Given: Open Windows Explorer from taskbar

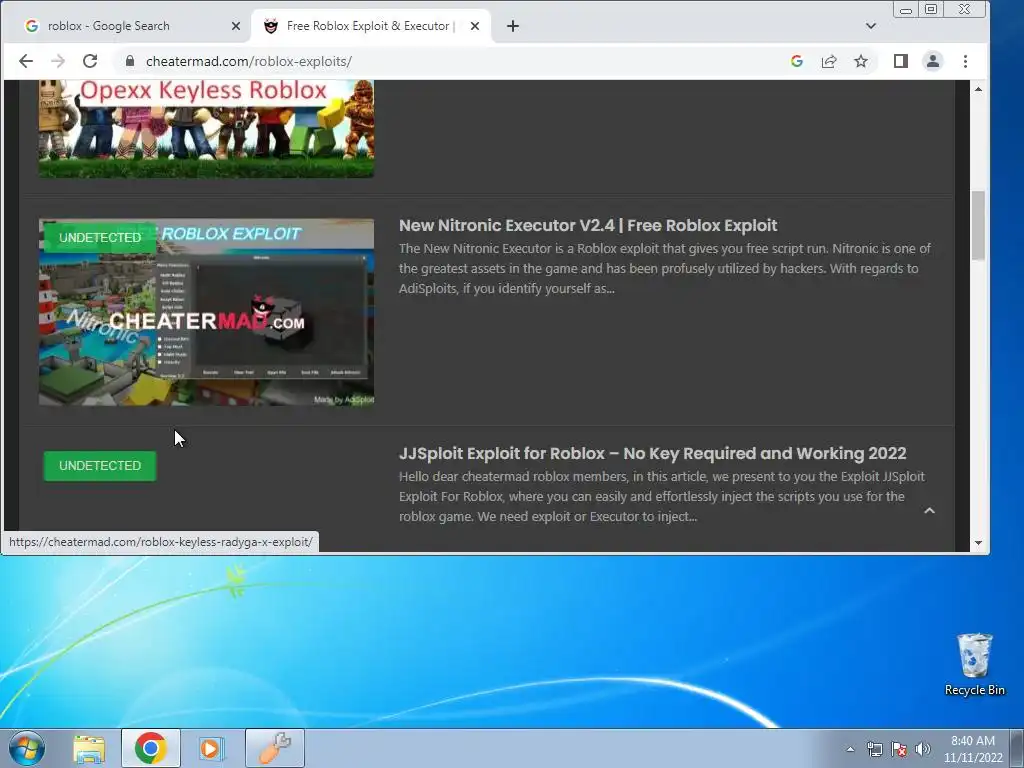Looking at the screenshot, I should tap(89, 748).
